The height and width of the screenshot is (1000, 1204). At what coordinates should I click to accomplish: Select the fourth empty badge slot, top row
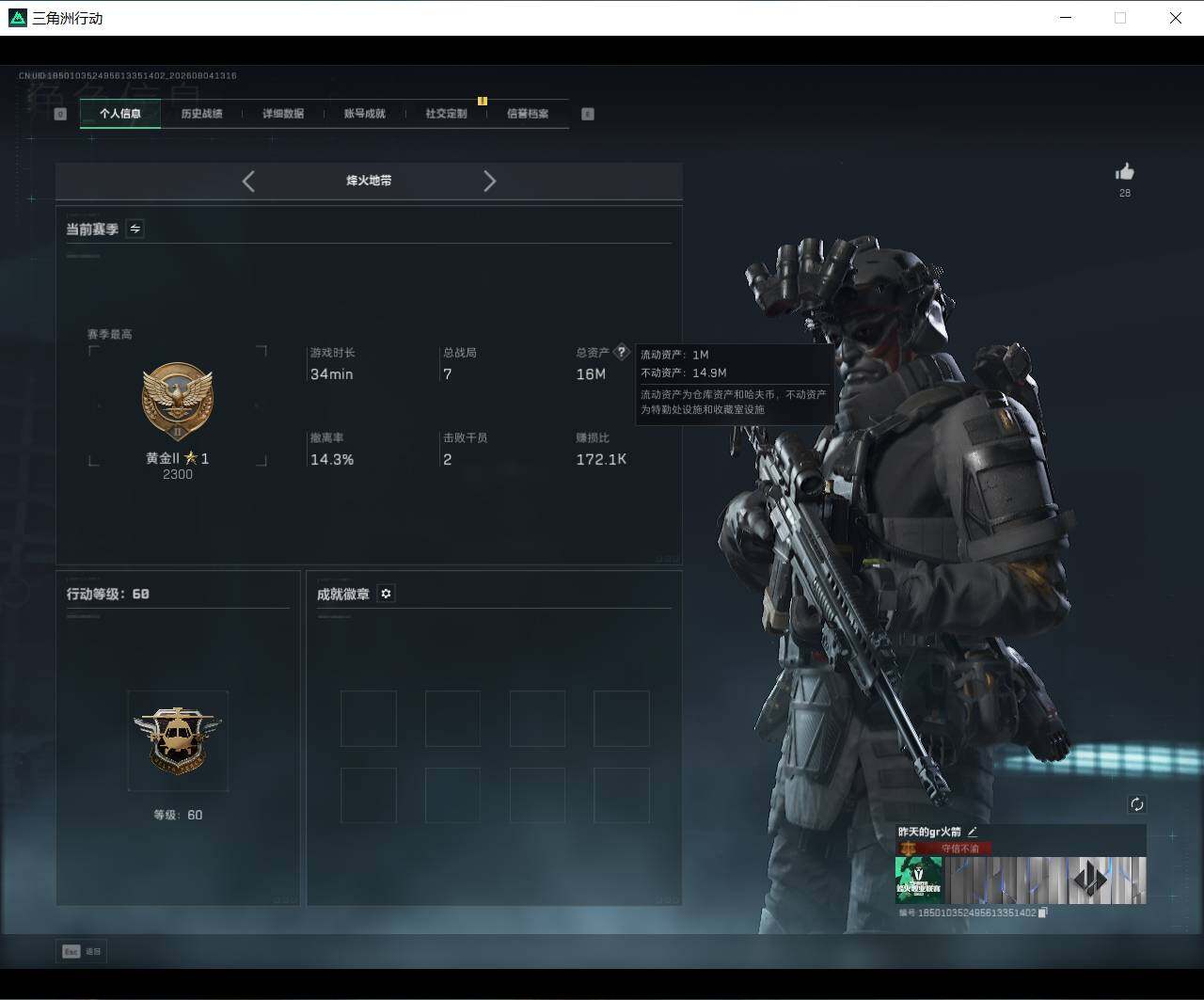tap(622, 719)
